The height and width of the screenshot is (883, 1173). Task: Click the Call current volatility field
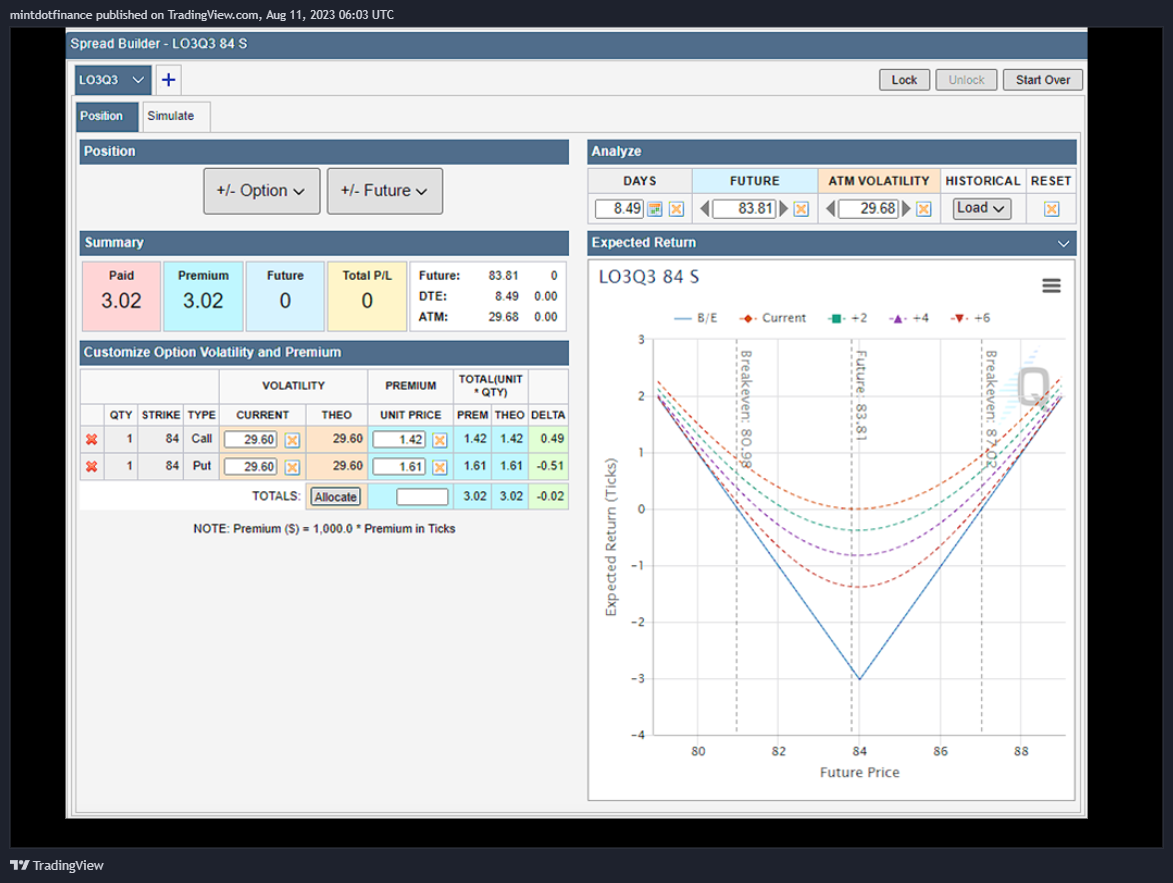tap(251, 439)
